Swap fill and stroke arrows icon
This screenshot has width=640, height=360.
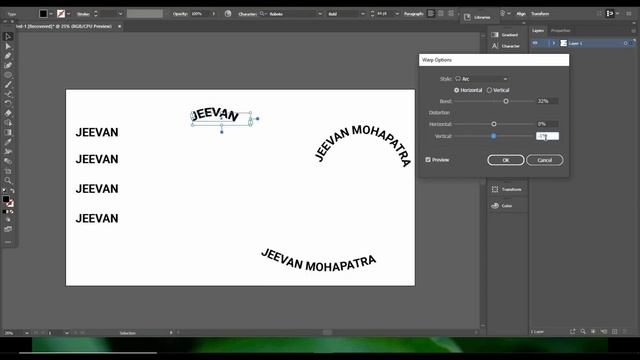click(x=12, y=191)
